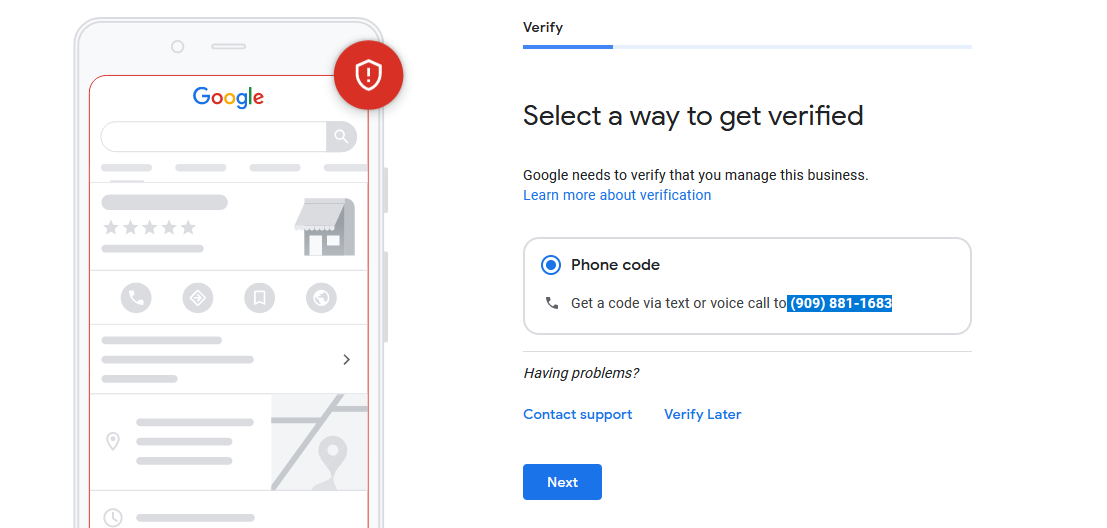Image resolution: width=1107 pixels, height=528 pixels.
Task: Click the Verify step tab label
Action: pos(543,28)
